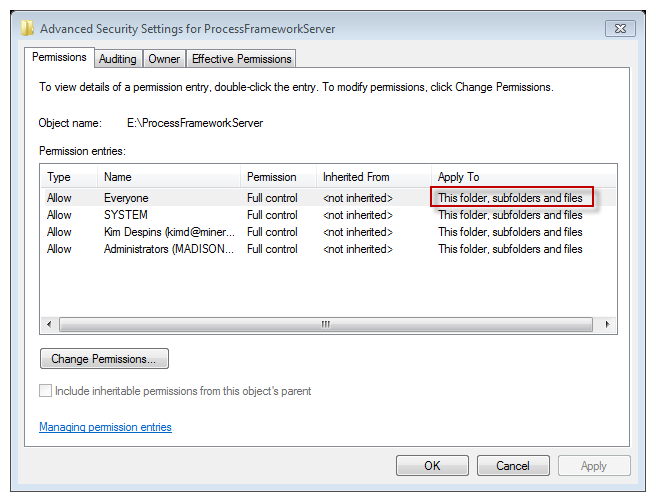Click the Change Permissions button

[104, 359]
